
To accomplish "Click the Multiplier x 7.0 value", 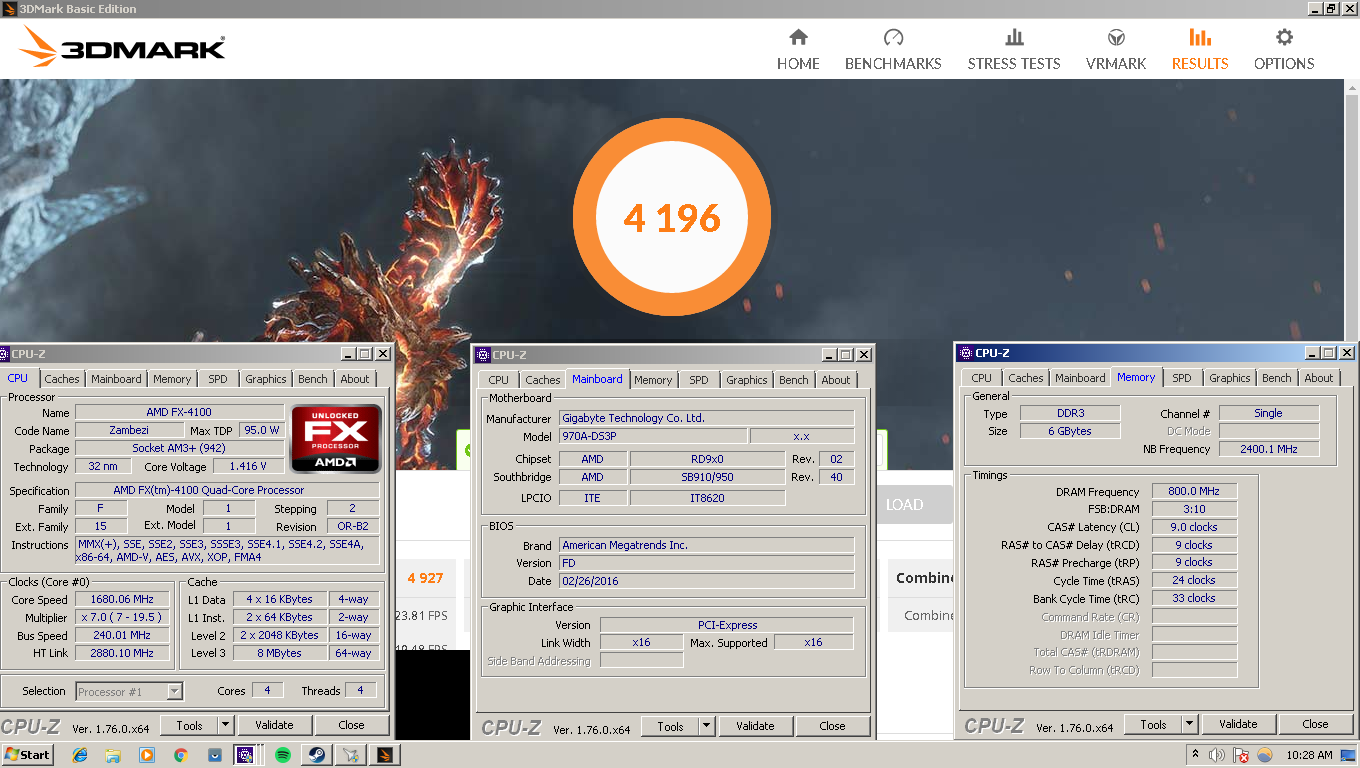I will [122, 617].
